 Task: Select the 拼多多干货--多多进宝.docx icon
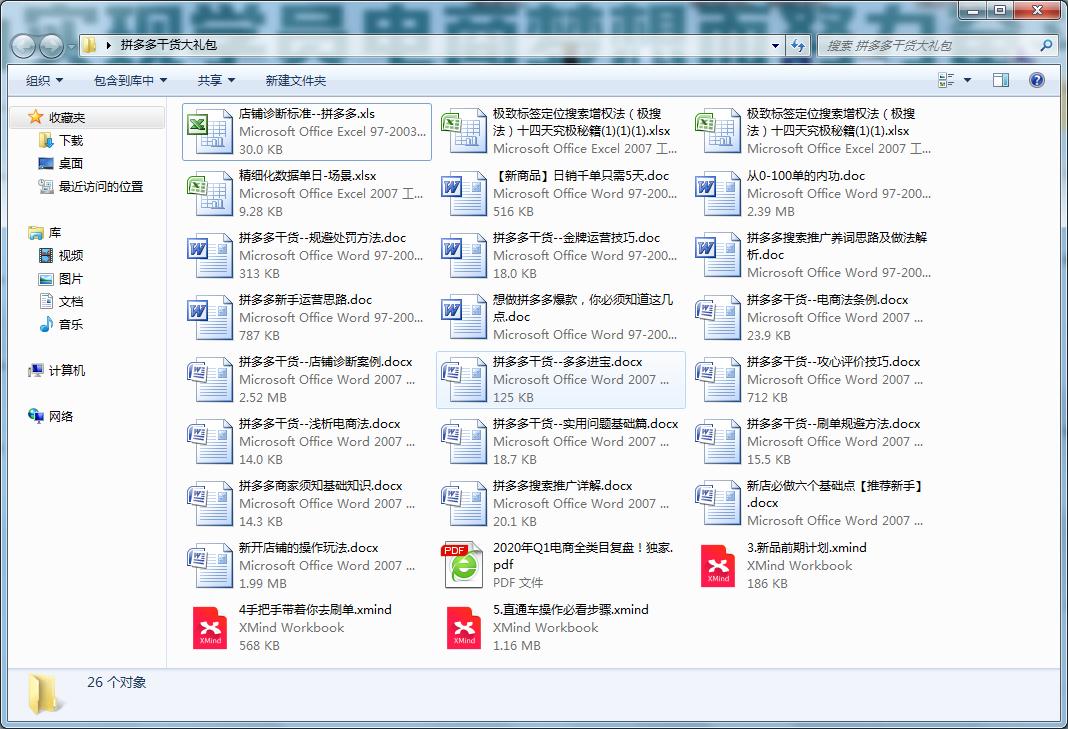point(464,379)
